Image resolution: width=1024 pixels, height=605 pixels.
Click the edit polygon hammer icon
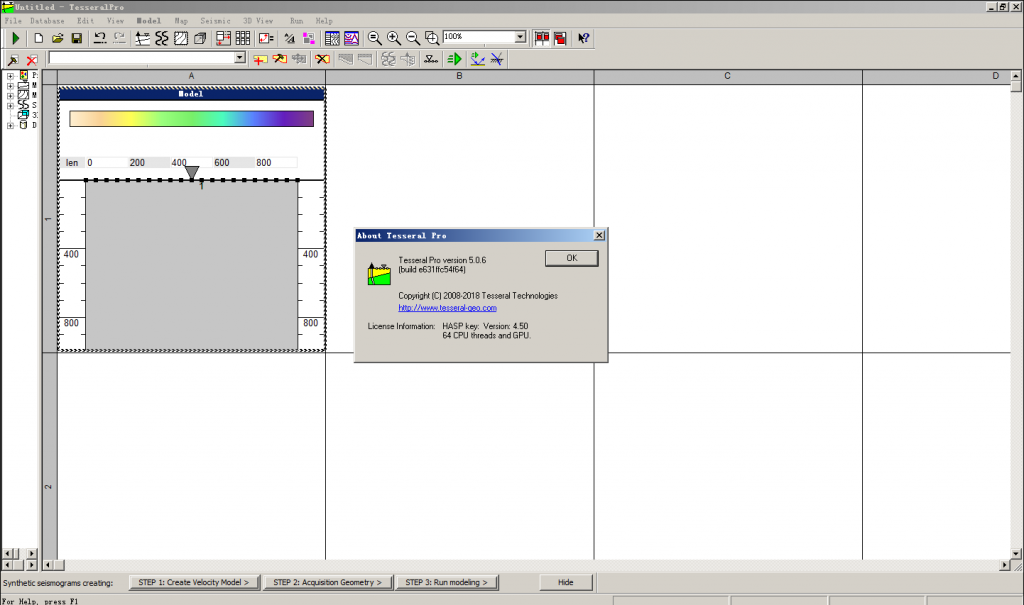pyautogui.click(x=280, y=59)
